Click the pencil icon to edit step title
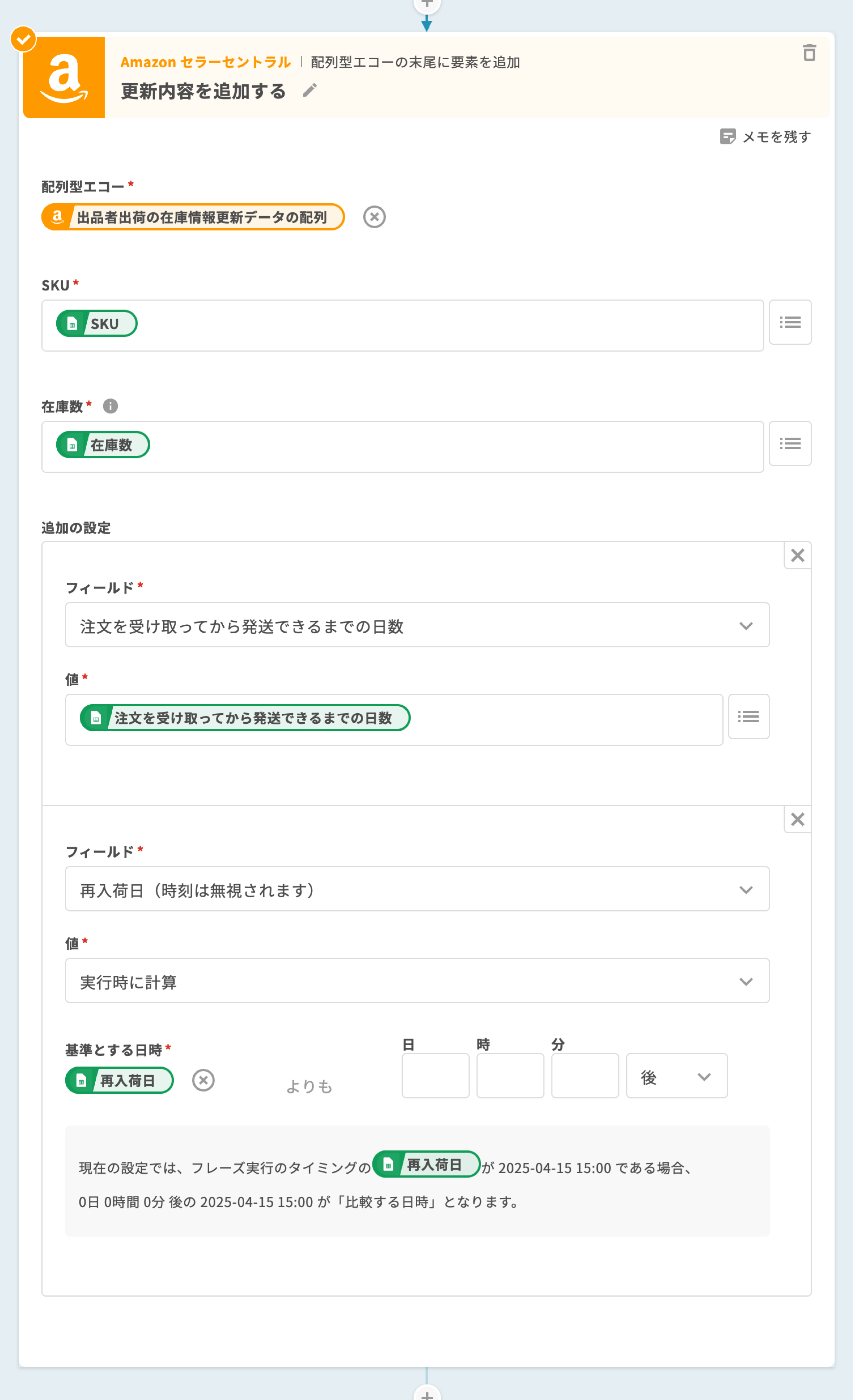Screen dimensions: 853x1400 [310, 90]
